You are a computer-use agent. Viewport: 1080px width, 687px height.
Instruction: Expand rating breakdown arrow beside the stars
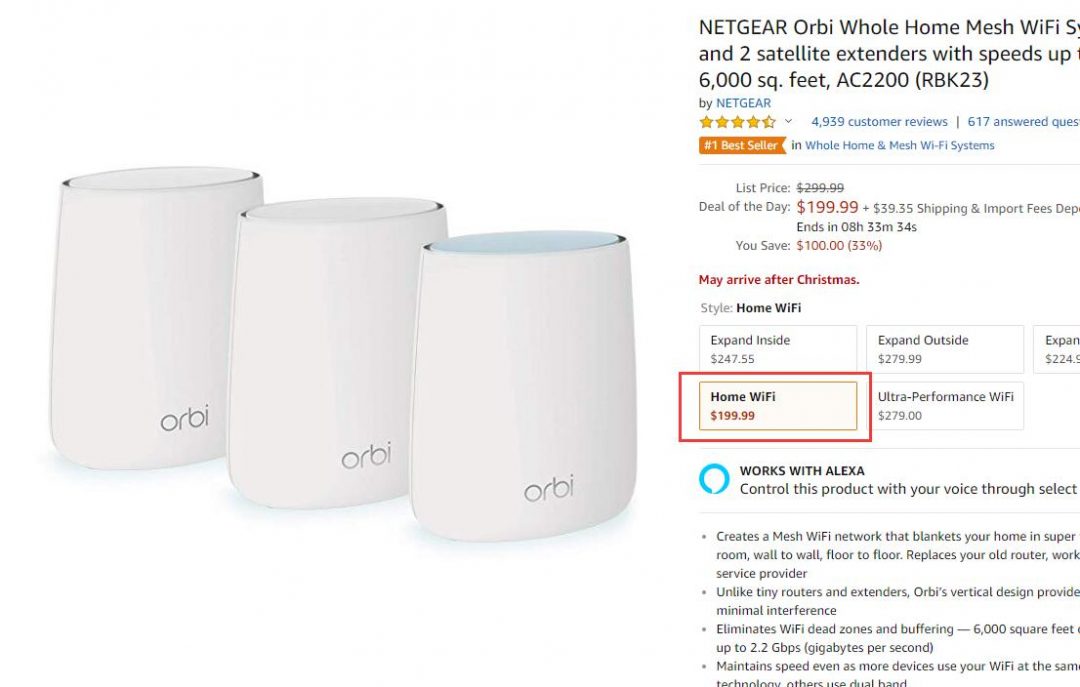coord(788,122)
